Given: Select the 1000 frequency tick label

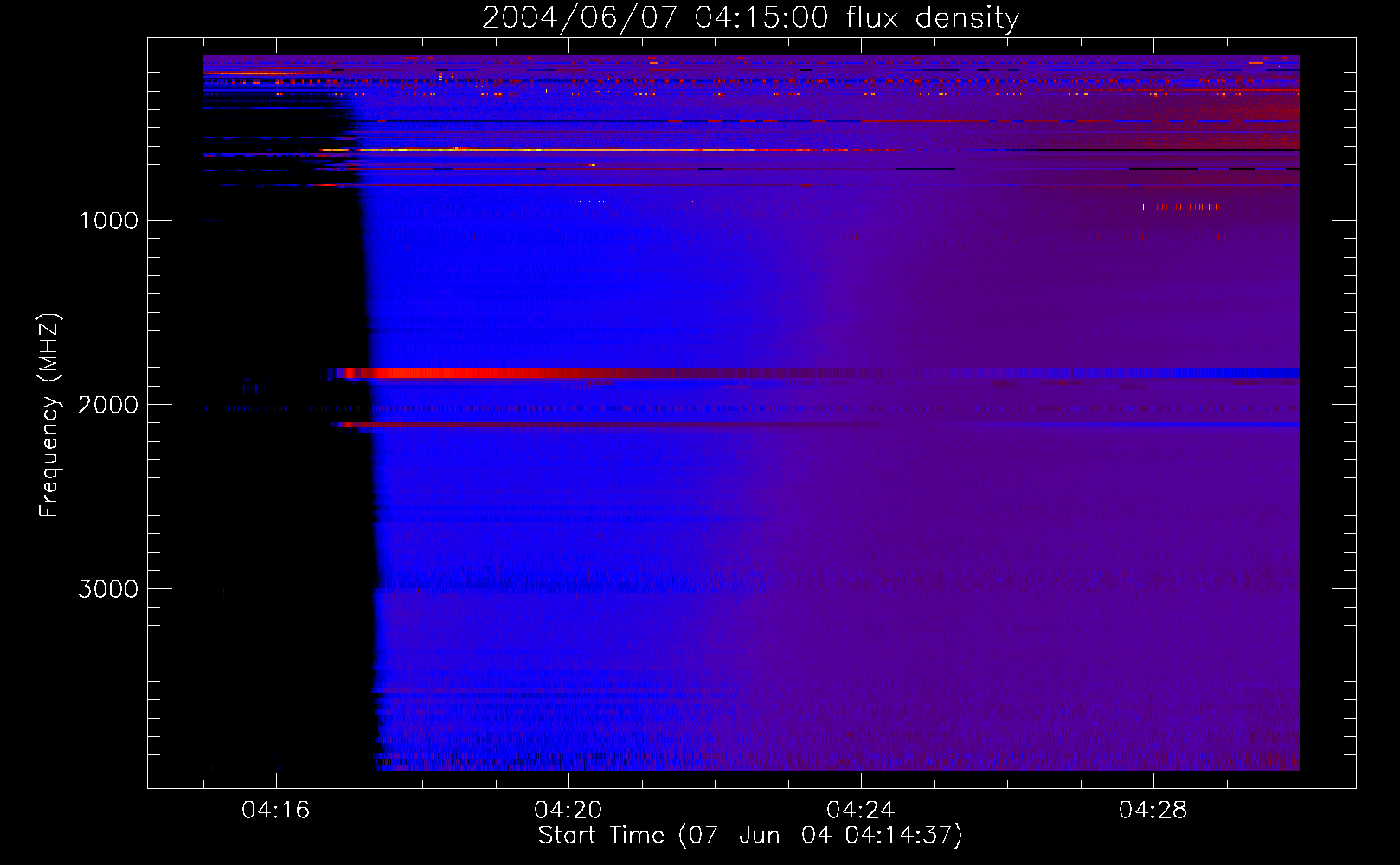Looking at the screenshot, I should 108,221.
